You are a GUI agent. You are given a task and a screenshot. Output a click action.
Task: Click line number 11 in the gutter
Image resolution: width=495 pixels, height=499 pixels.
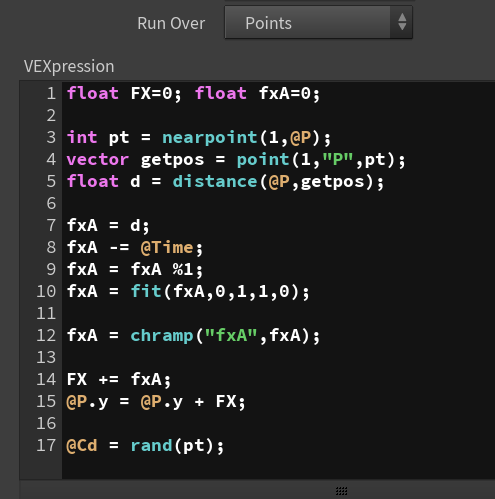(x=46, y=313)
